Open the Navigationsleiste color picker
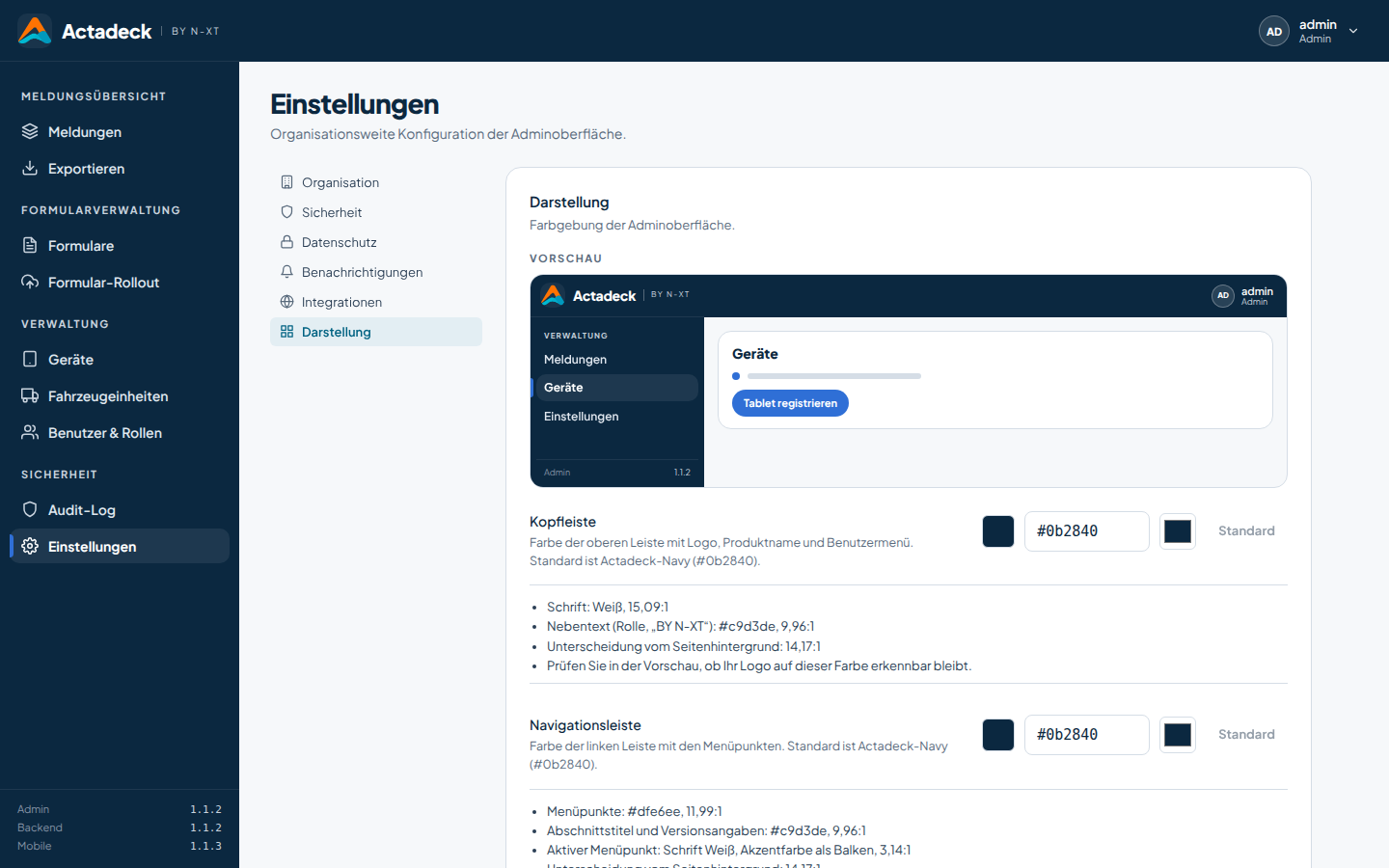The height and width of the screenshot is (868, 1389). 1178,735
